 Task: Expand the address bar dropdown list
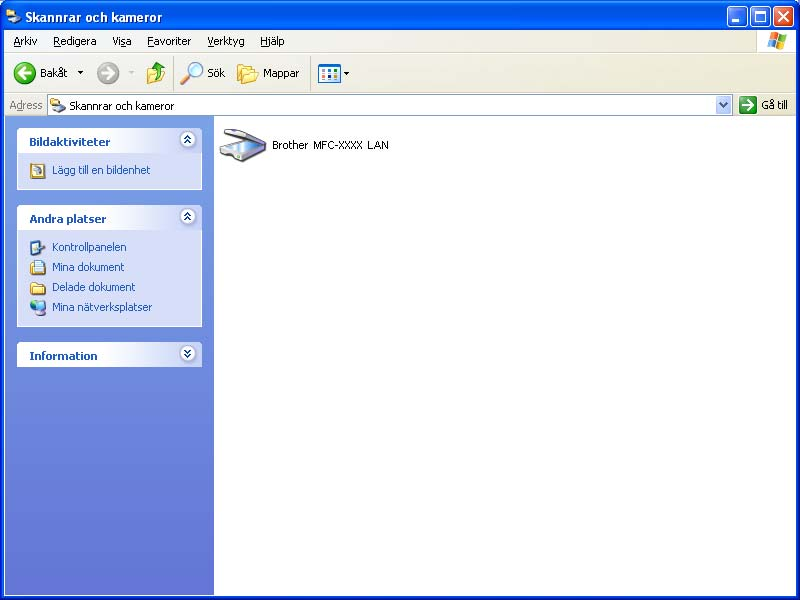point(723,106)
